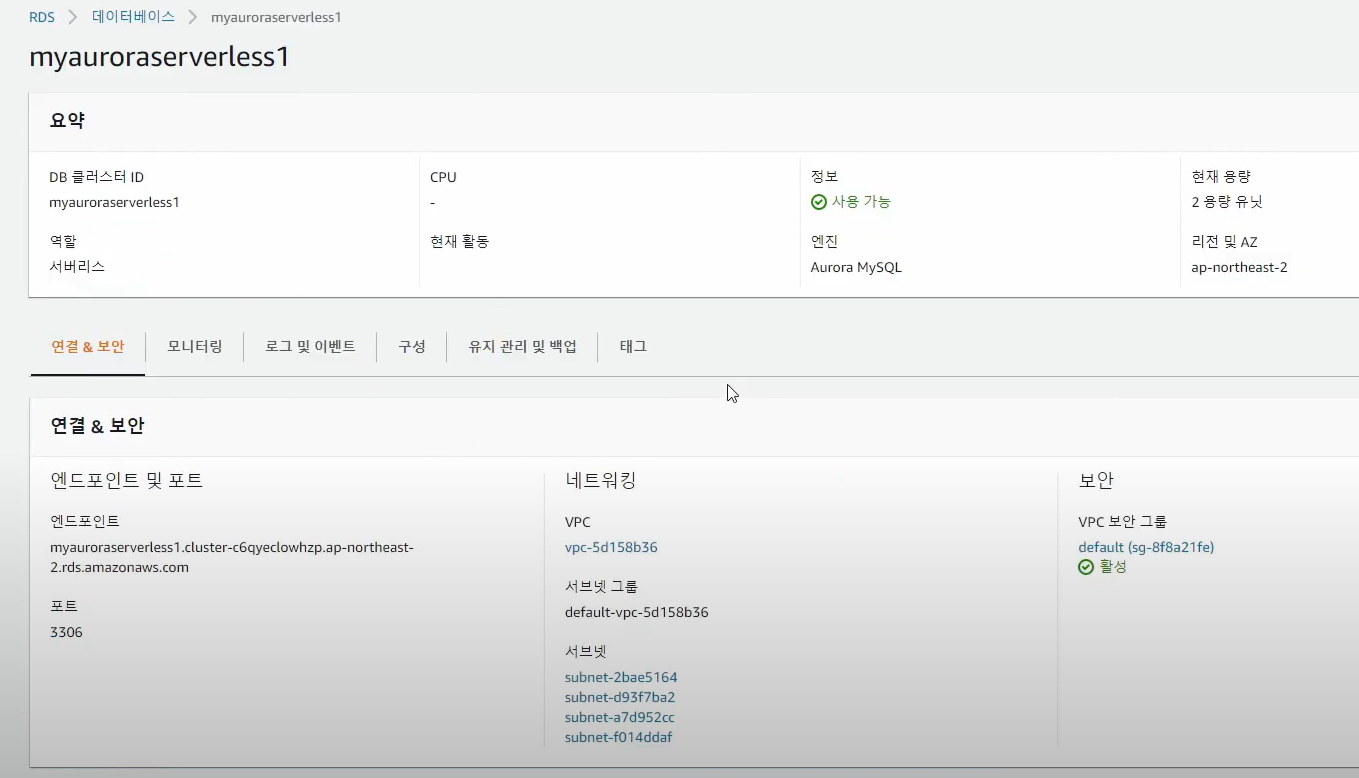Click the 사용 가능 status text
The width and height of the screenshot is (1359, 778).
click(x=861, y=202)
